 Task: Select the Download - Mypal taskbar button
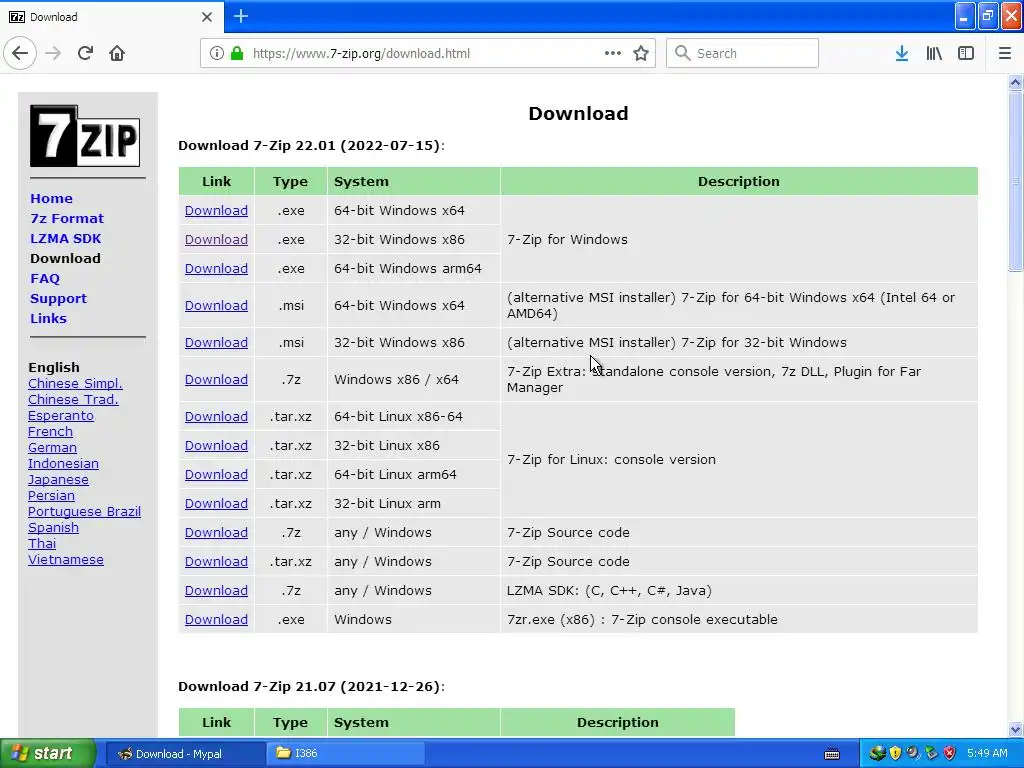click(x=185, y=753)
